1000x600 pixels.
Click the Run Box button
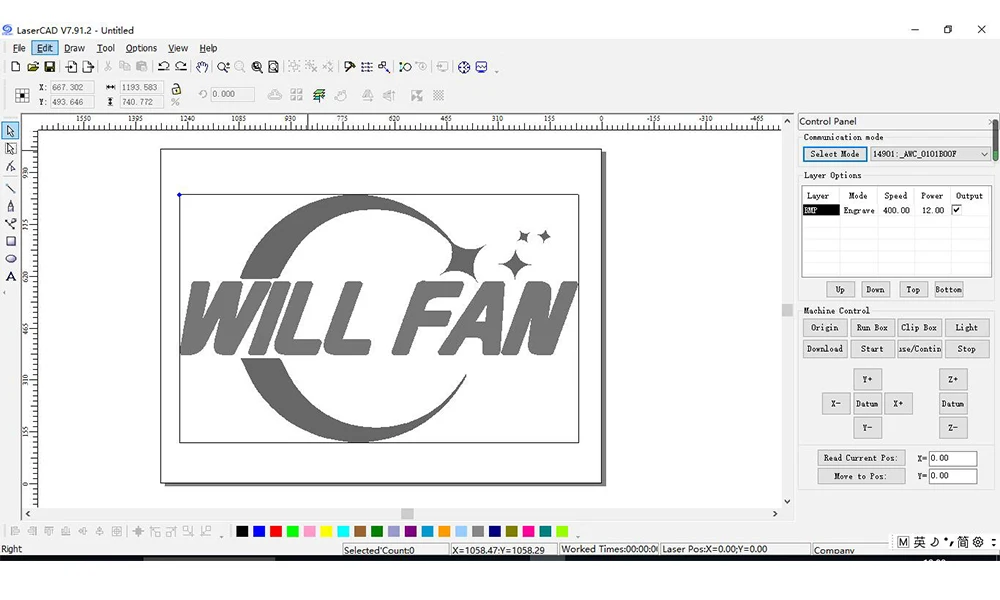[872, 328]
